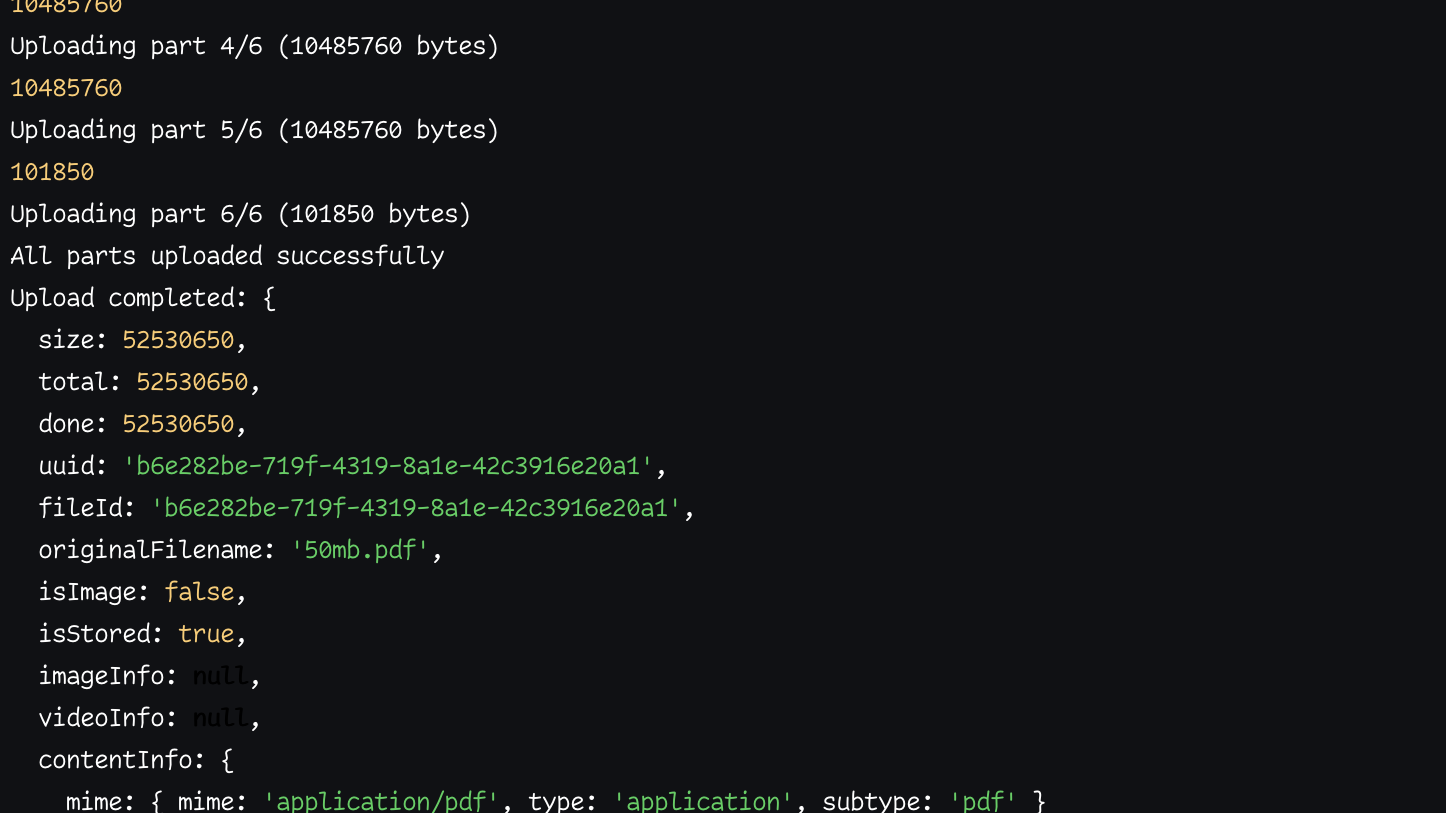Click the "Uploading part 6/6" log line
The width and height of the screenshot is (1446, 813).
pyautogui.click(x=240, y=214)
